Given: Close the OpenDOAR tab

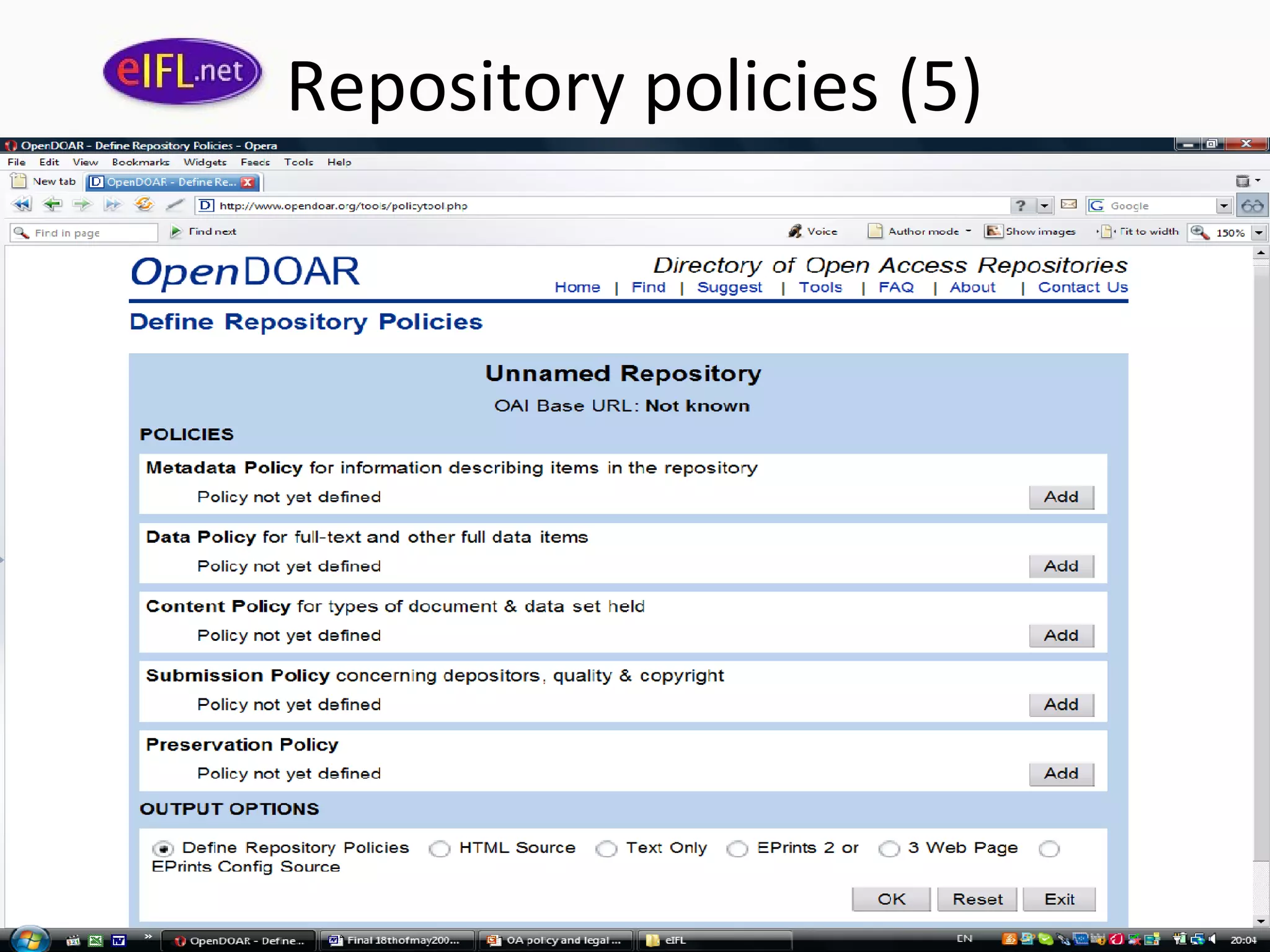Looking at the screenshot, I should coord(247,182).
